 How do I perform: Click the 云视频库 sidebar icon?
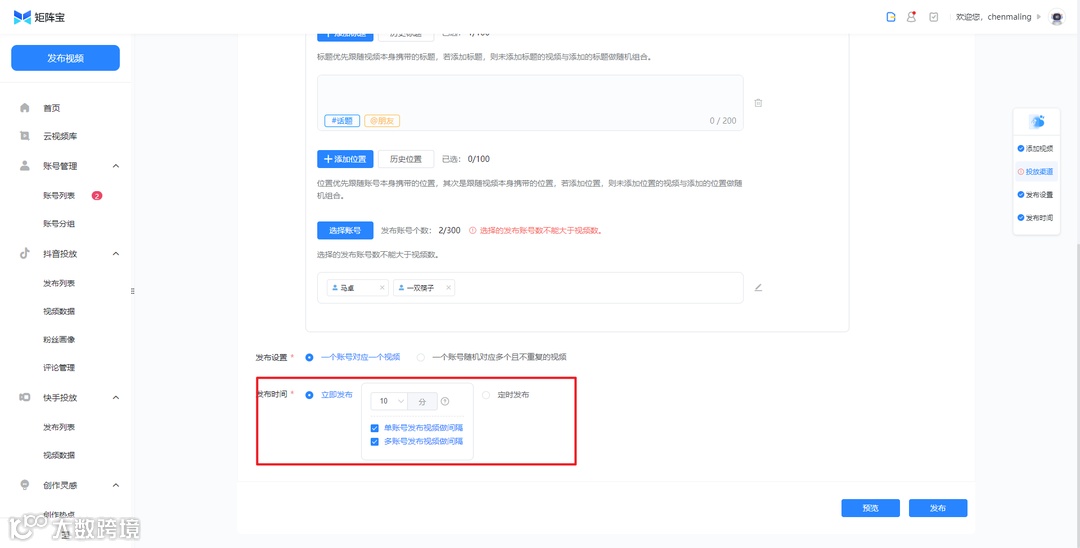(x=25, y=136)
